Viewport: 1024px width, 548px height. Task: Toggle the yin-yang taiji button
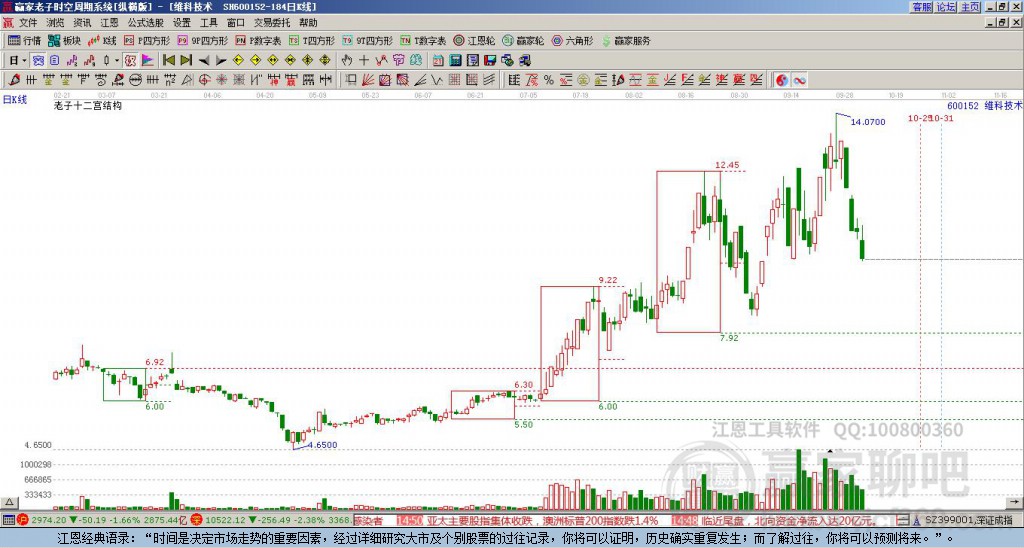[x=782, y=80]
